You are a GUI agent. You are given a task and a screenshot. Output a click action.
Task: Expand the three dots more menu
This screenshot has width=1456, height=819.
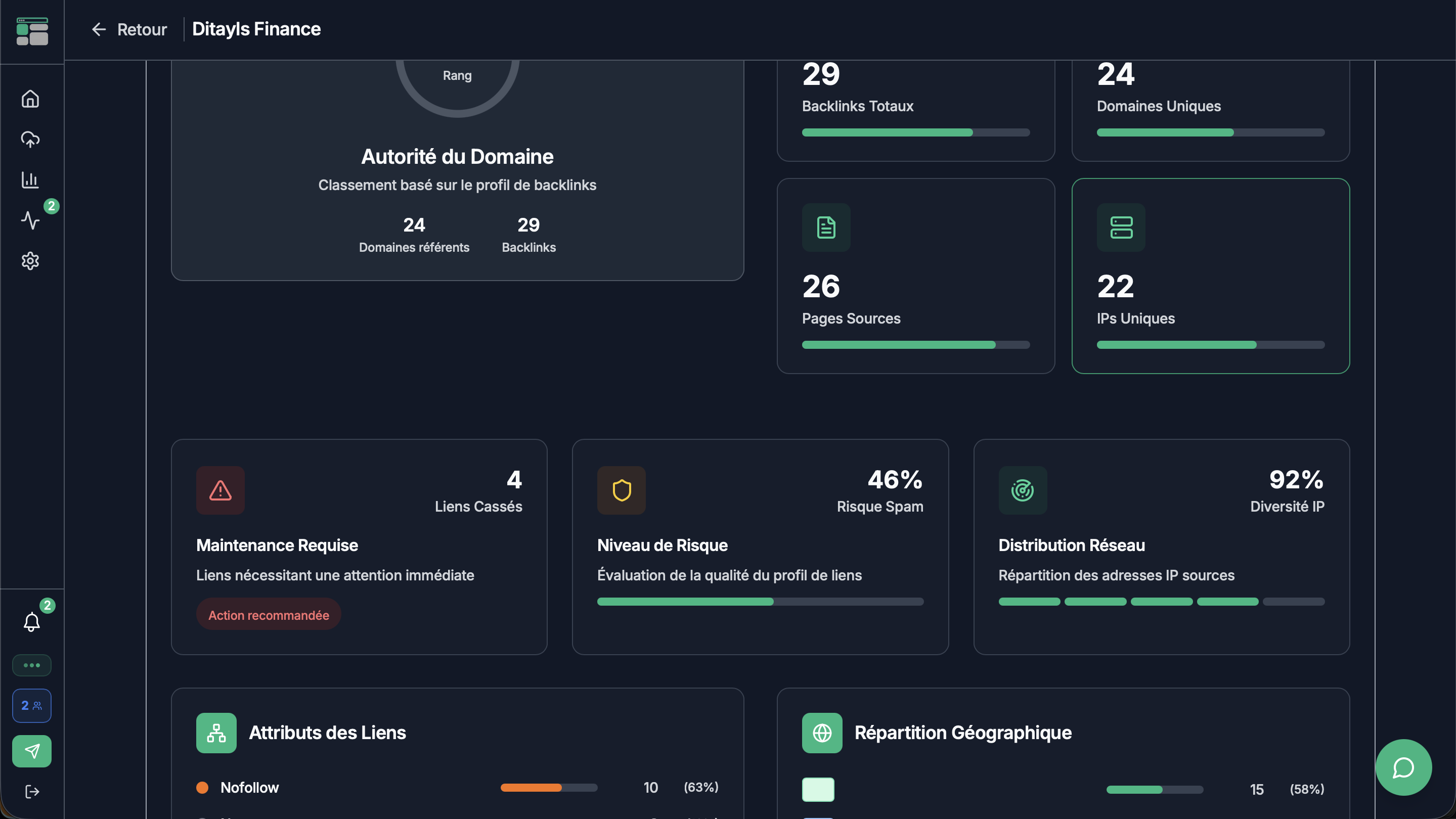pos(32,665)
